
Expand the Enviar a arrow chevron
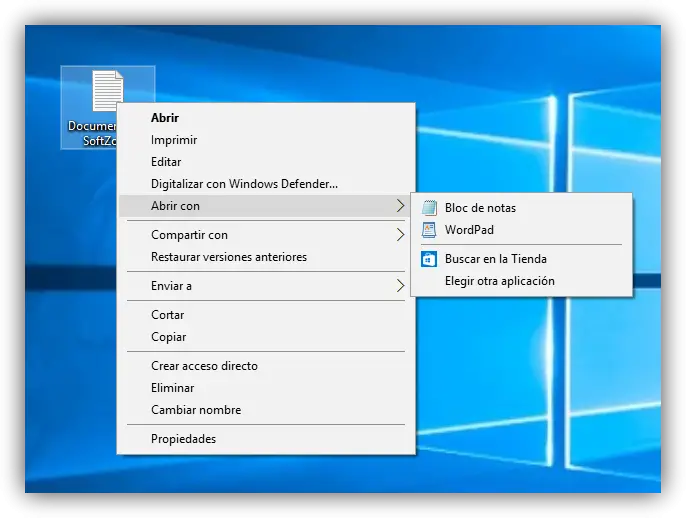(400, 286)
